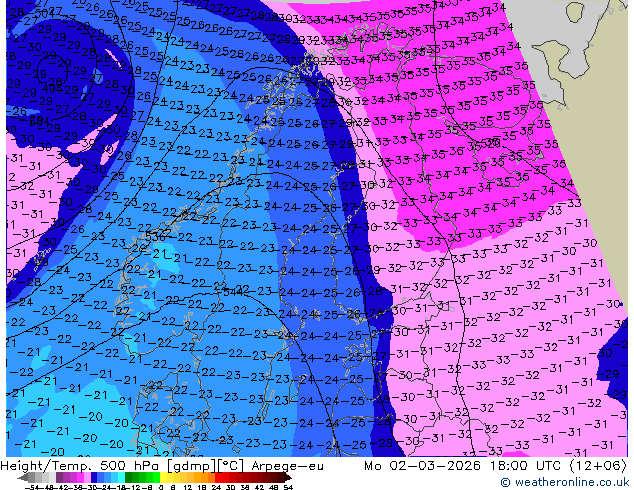Click the yellow swatch at the 0 mark
The image size is (634, 490).
click(163, 478)
